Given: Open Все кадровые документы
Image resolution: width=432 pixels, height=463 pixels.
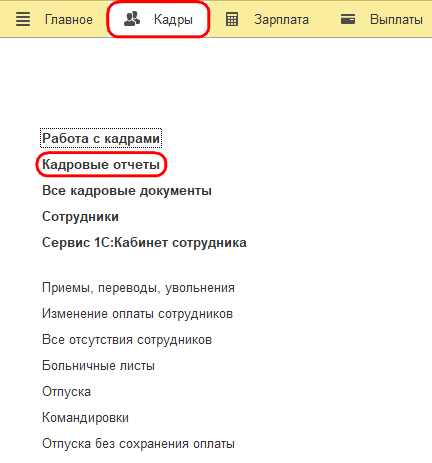Looking at the screenshot, I should [127, 191].
